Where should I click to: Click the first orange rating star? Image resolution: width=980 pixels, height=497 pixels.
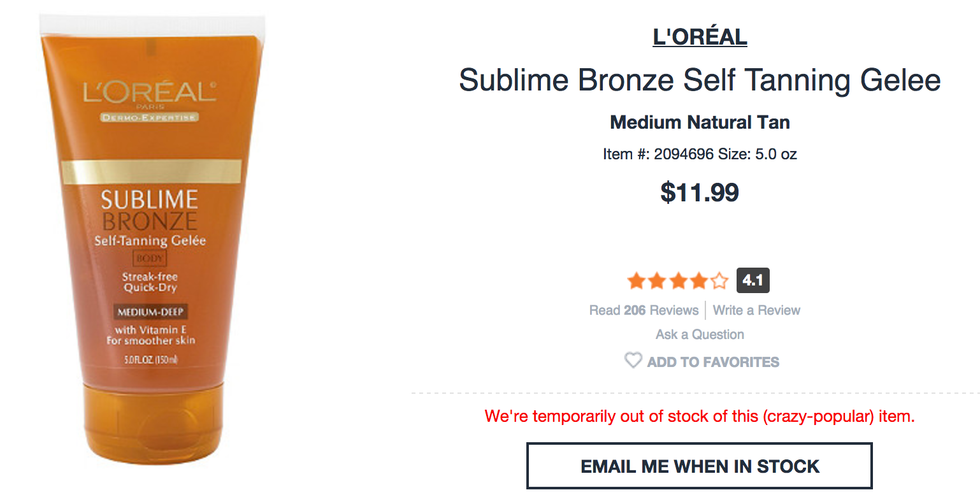tap(636, 281)
